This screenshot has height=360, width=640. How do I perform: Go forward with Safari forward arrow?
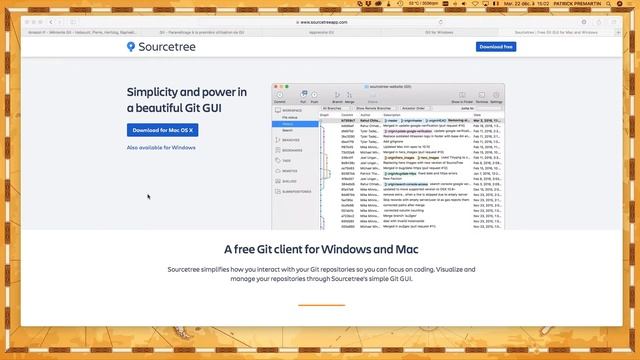click(60, 22)
